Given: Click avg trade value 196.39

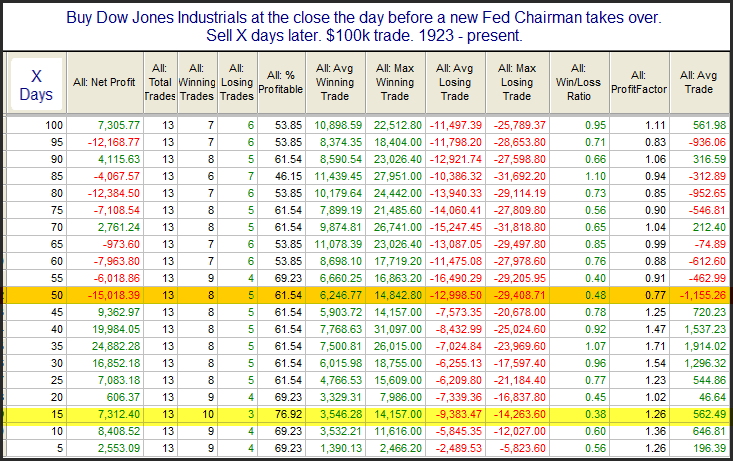Looking at the screenshot, I should pos(710,448).
